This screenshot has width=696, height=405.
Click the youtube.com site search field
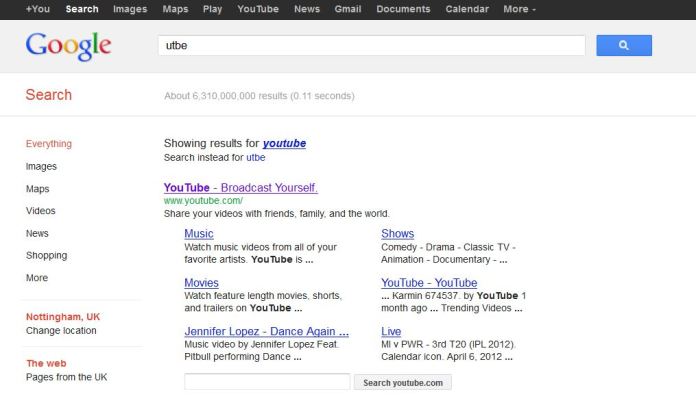(x=267, y=382)
